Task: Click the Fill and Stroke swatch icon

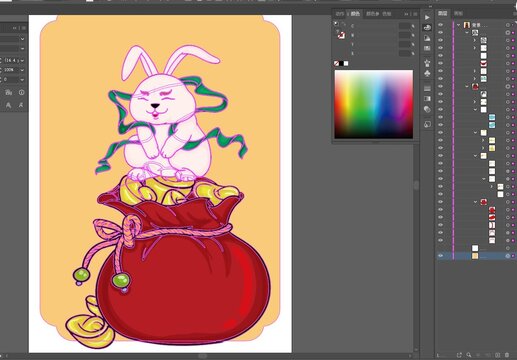Action: click(x=336, y=24)
